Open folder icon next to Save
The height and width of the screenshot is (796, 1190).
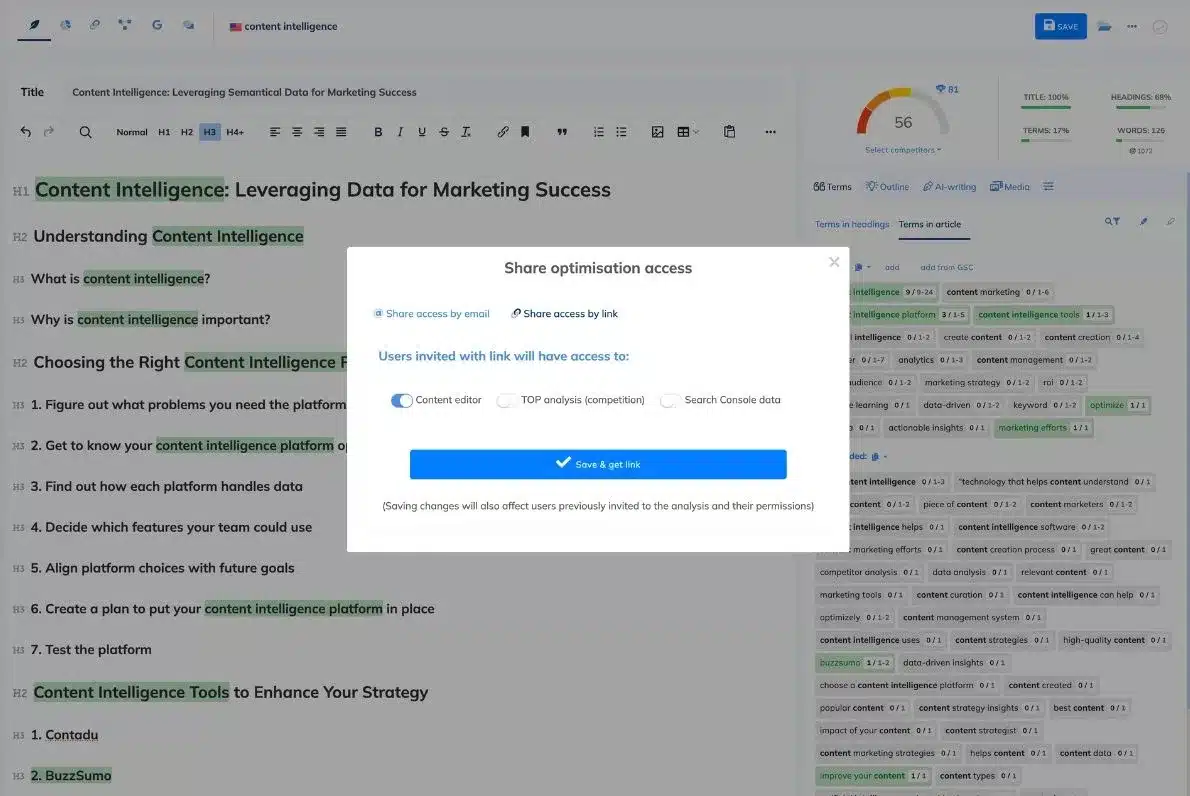point(1104,26)
